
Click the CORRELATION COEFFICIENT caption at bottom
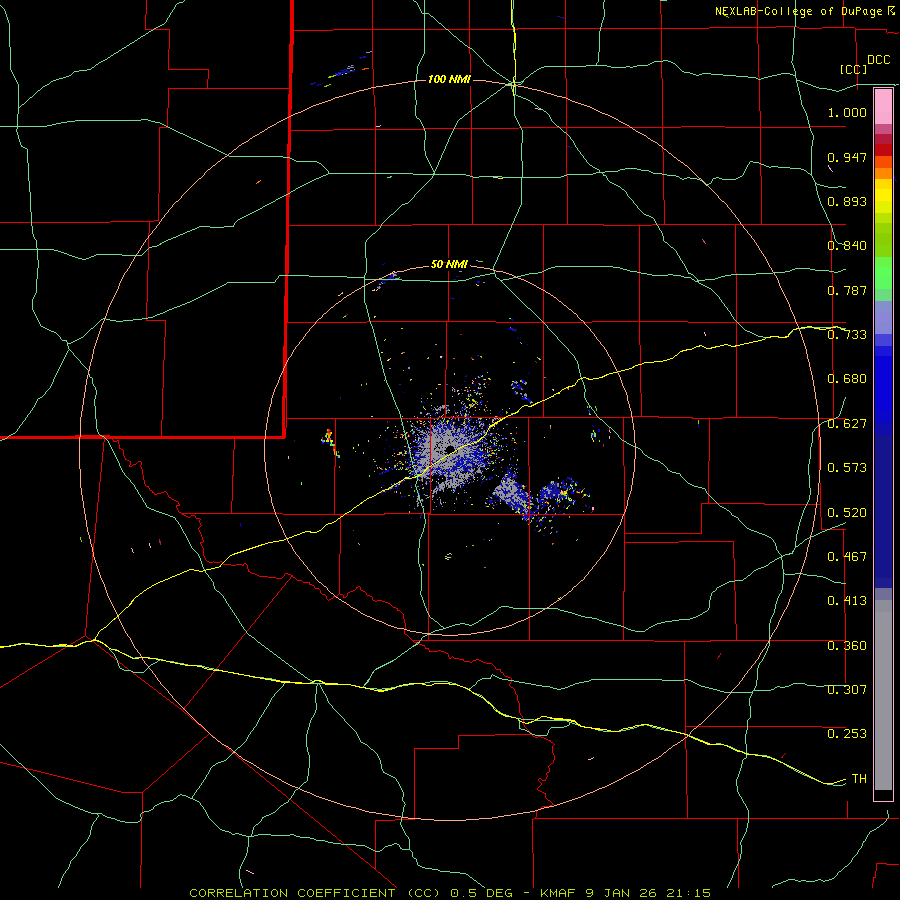click(x=450, y=893)
